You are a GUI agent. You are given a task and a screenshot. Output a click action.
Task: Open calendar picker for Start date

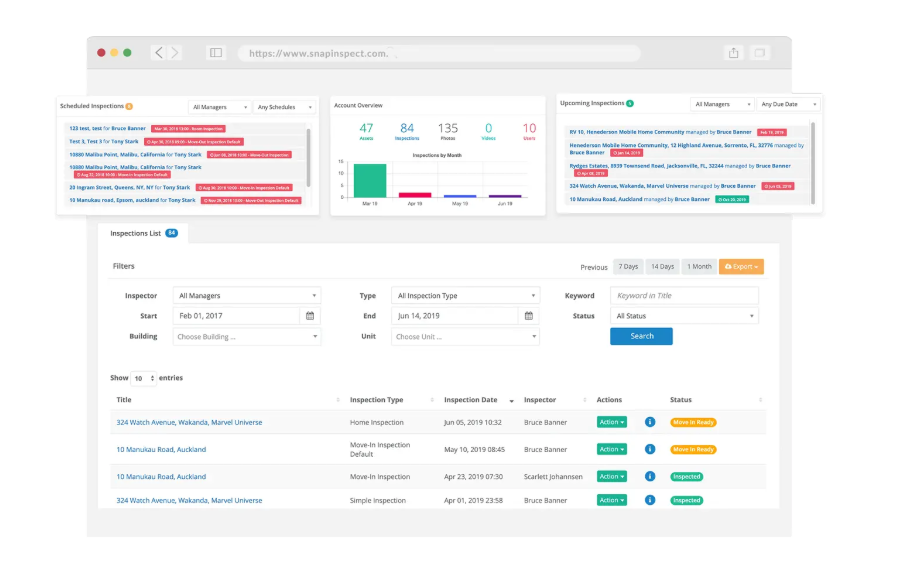(x=310, y=316)
